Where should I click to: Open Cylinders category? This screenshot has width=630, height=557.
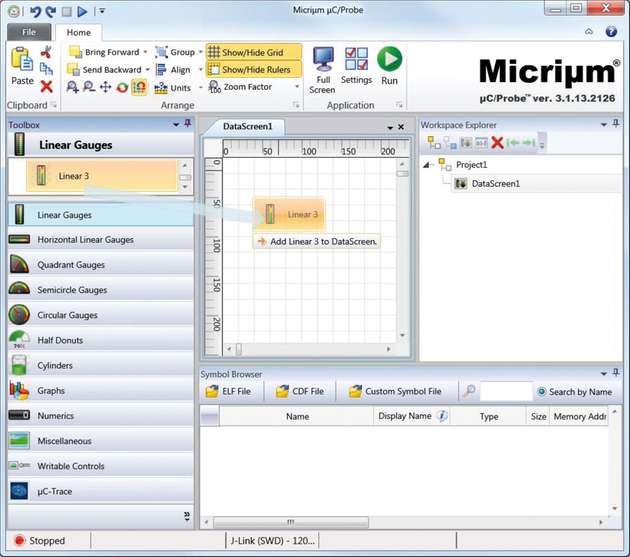point(100,365)
